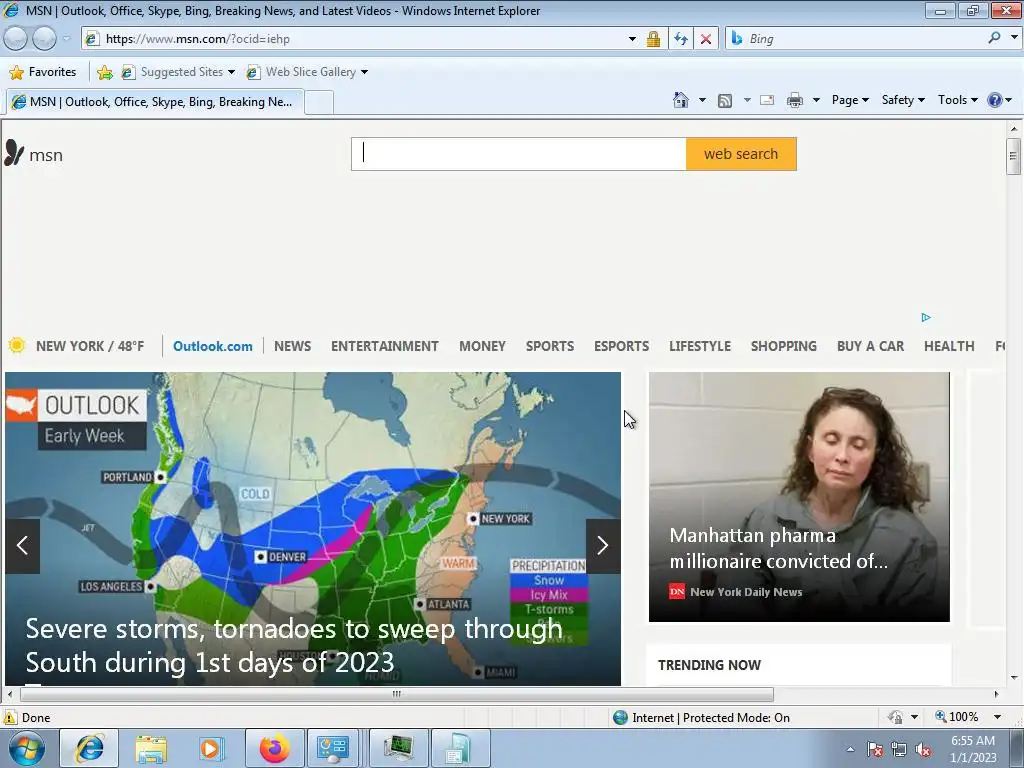Click the Add to Favorites Bar star icon

tap(104, 72)
